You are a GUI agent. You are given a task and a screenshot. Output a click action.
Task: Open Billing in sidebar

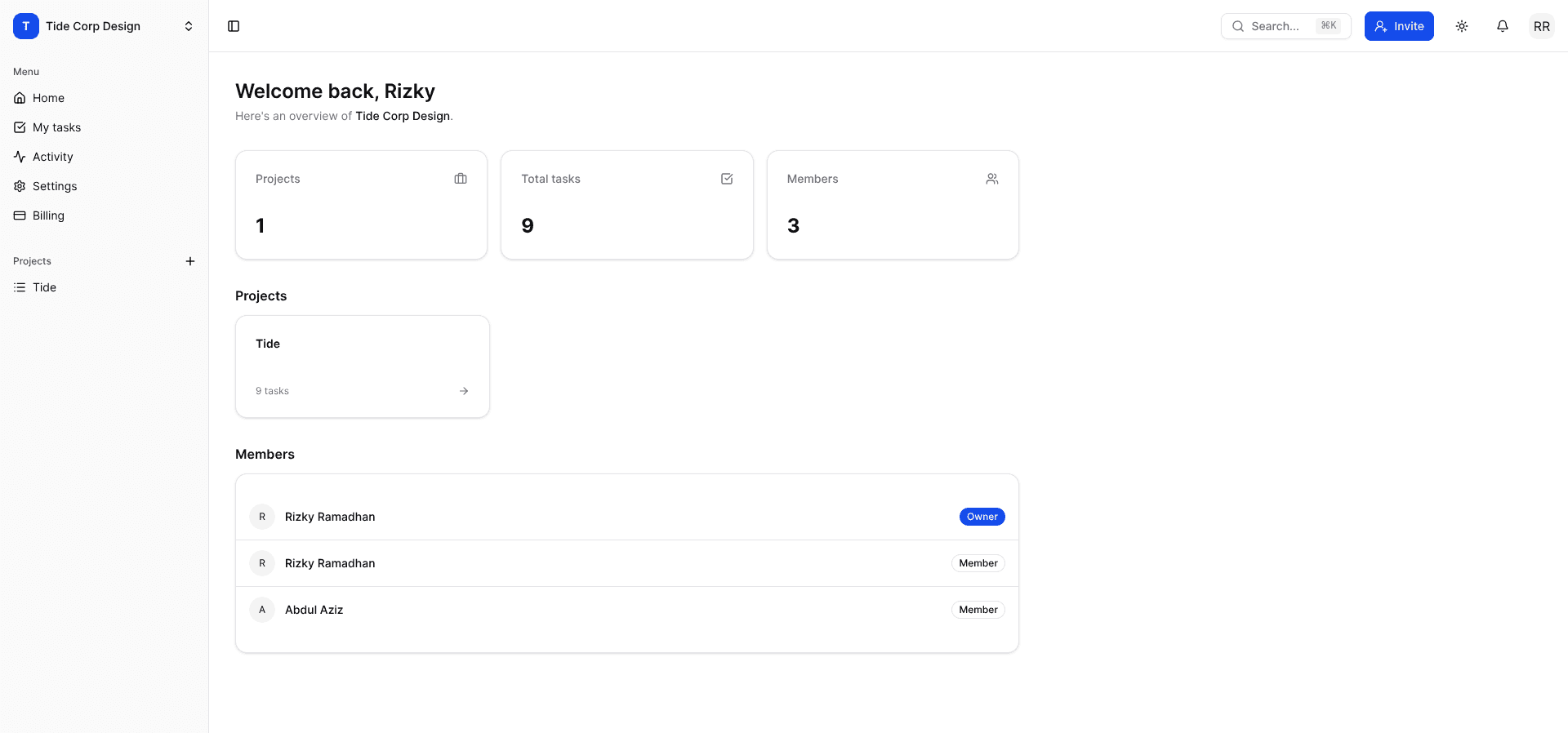tap(104, 215)
